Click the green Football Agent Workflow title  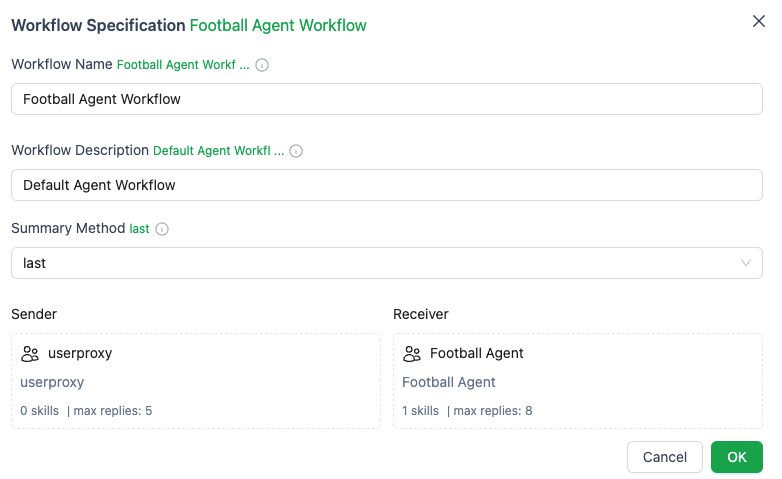[278, 25]
